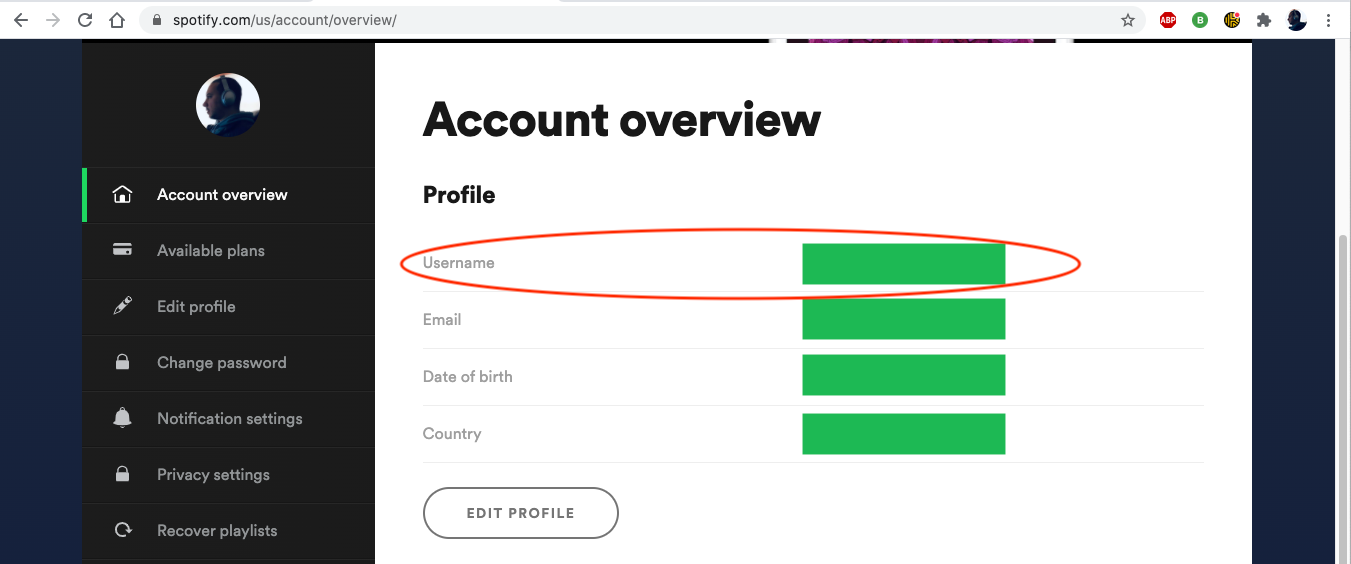Open the Chrome profile avatar in toolbar
The width and height of the screenshot is (1351, 564).
[1297, 20]
